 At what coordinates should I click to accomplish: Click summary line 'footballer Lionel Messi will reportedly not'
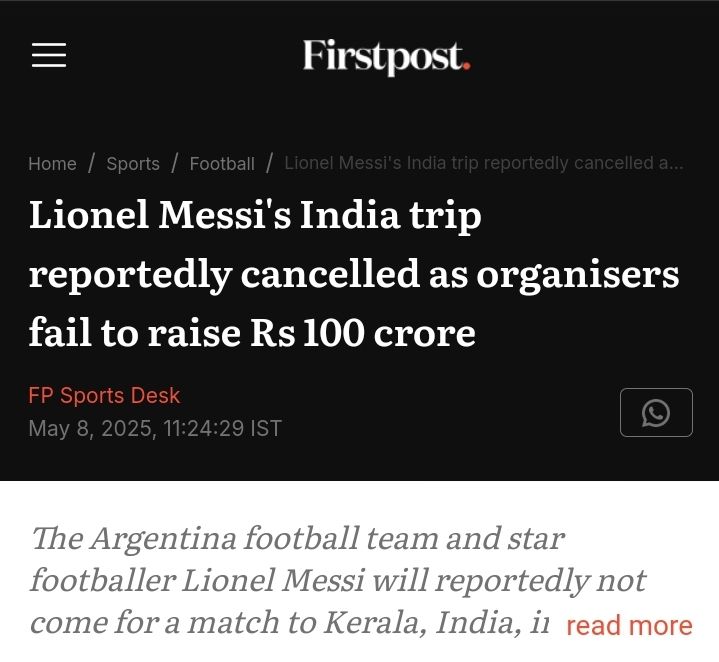pos(338,580)
